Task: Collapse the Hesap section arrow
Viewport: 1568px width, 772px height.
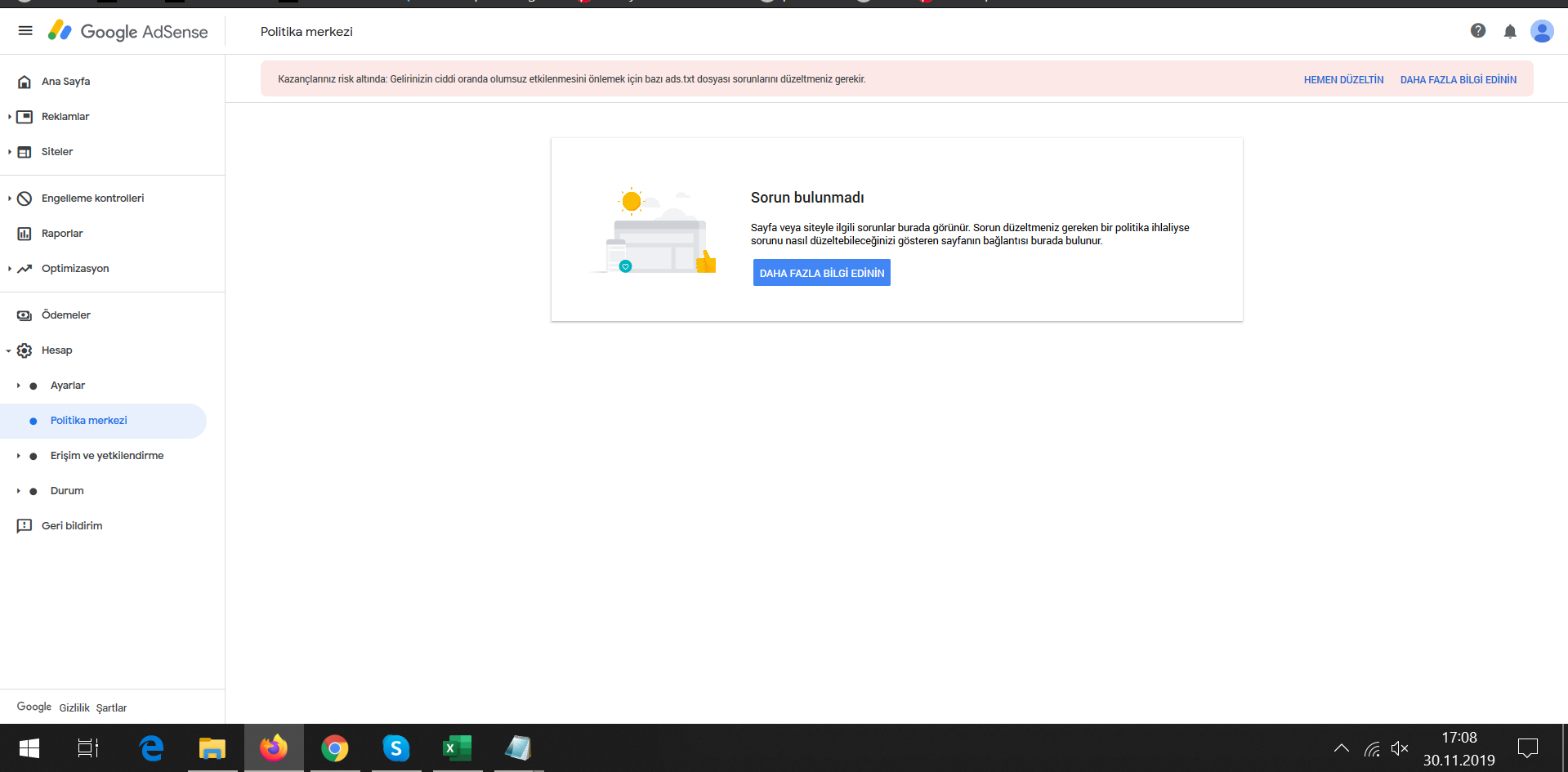Action: pyautogui.click(x=9, y=350)
